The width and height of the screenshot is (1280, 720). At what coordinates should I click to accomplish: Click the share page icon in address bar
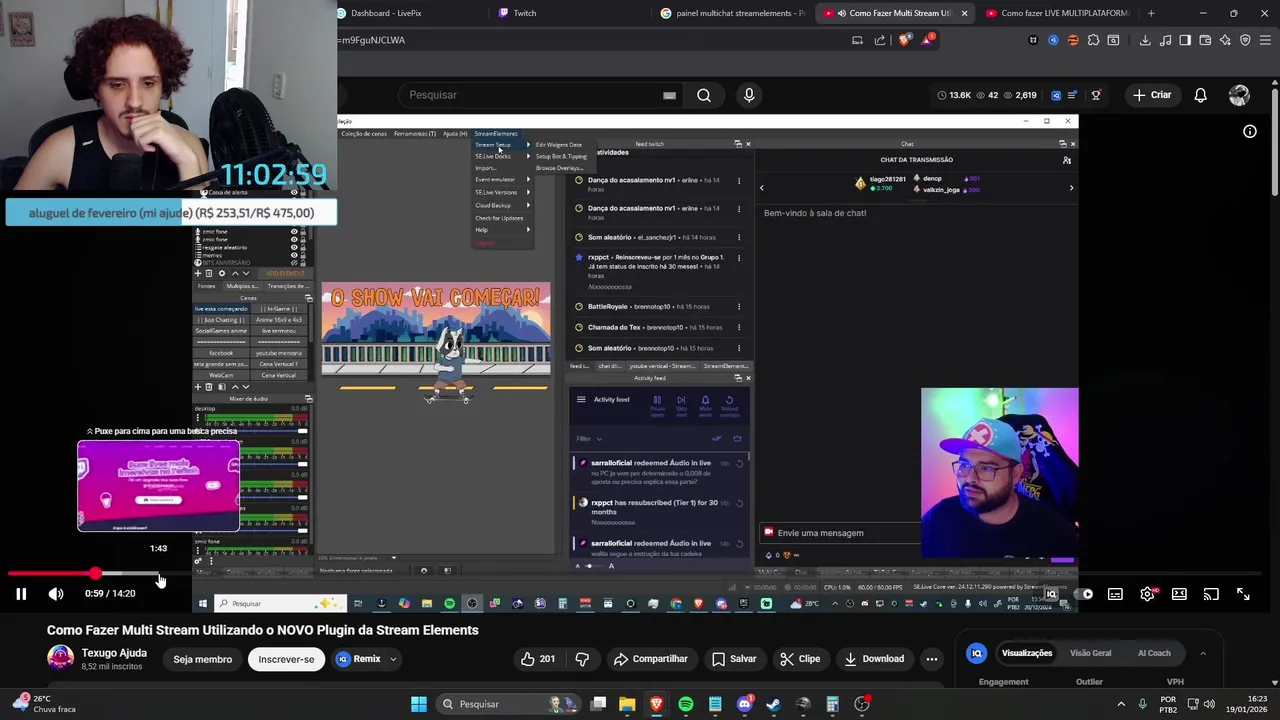click(880, 40)
